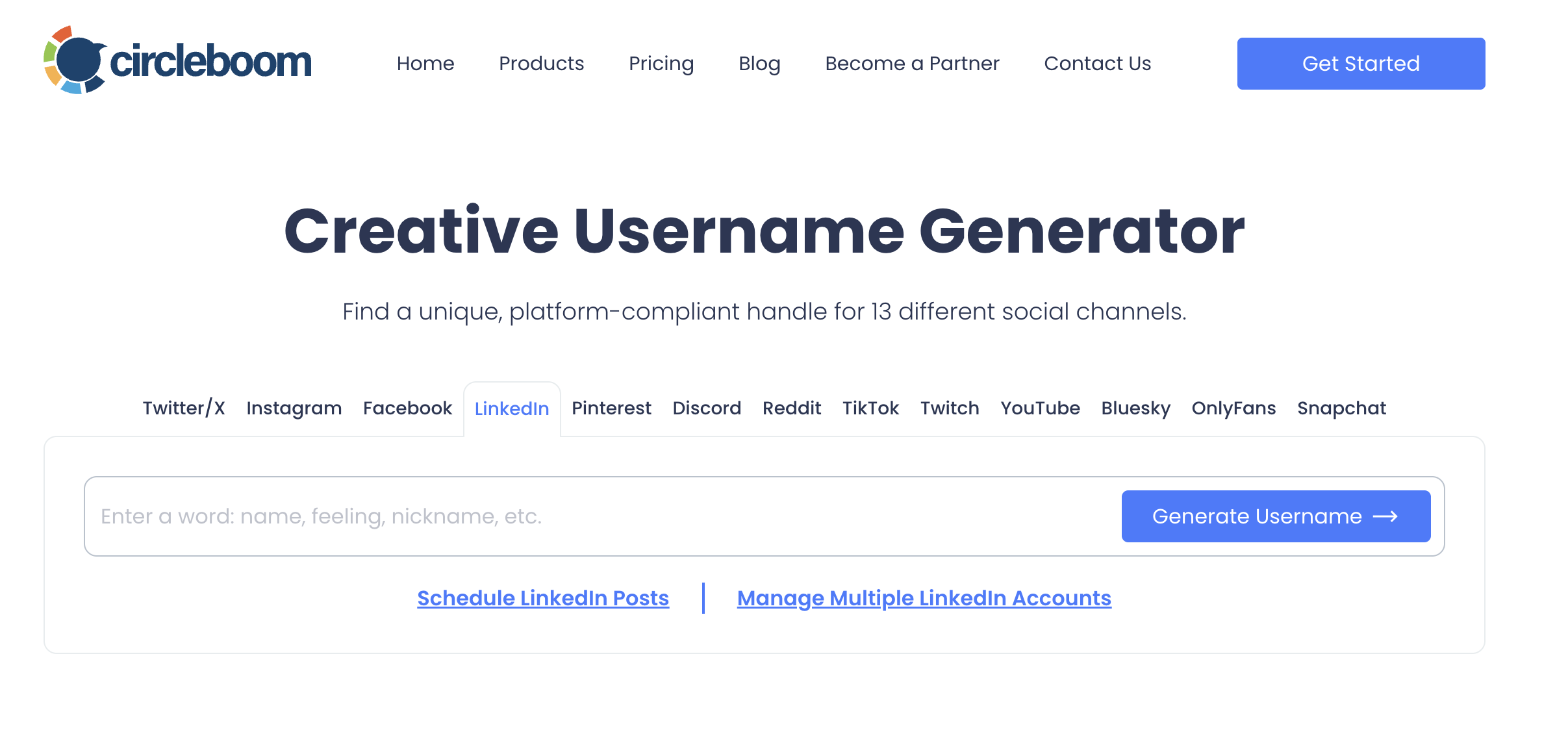Open the Reddit username generator tab
1568x743 pixels.
coord(792,408)
